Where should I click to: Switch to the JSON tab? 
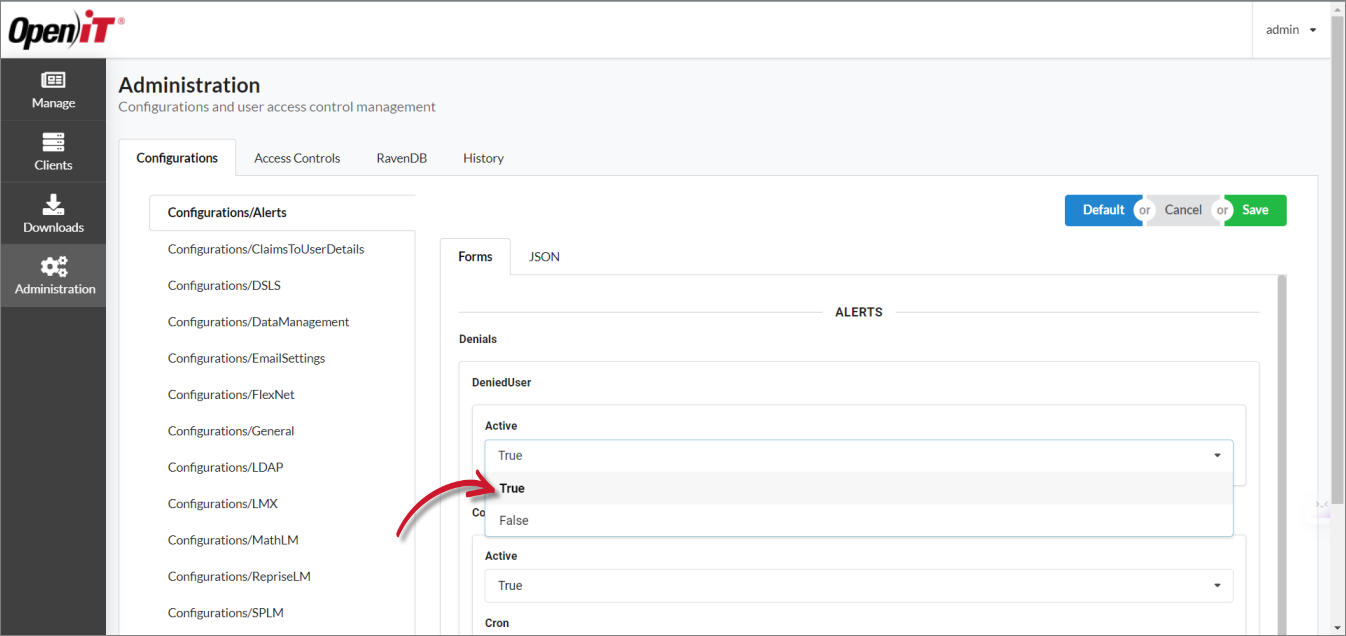click(x=544, y=257)
